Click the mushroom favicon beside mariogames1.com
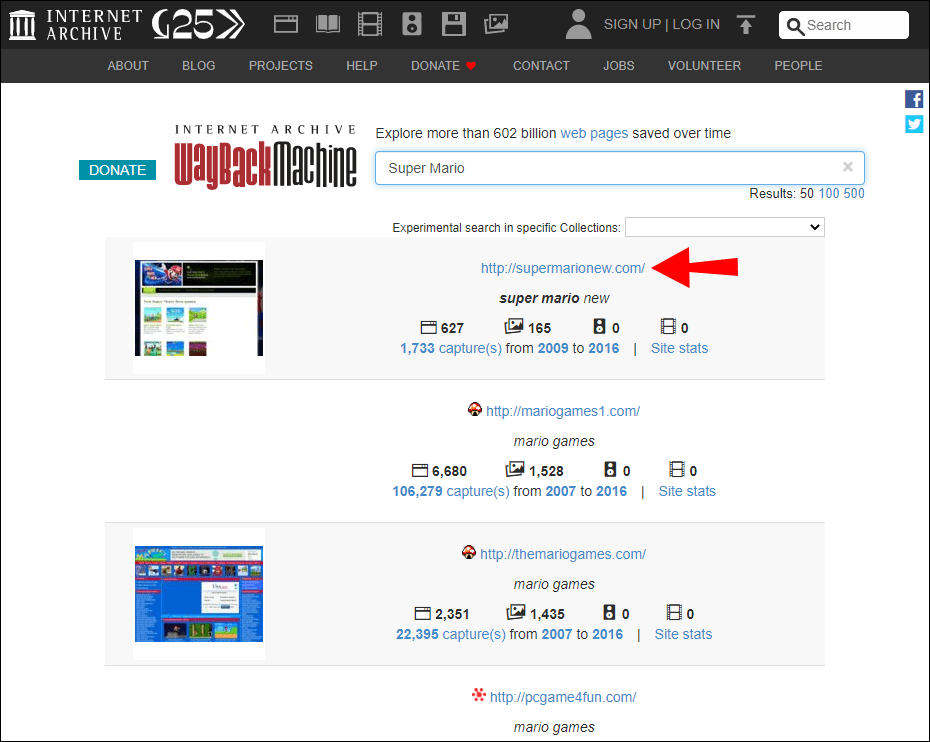Viewport: 930px width, 742px height. tap(474, 409)
